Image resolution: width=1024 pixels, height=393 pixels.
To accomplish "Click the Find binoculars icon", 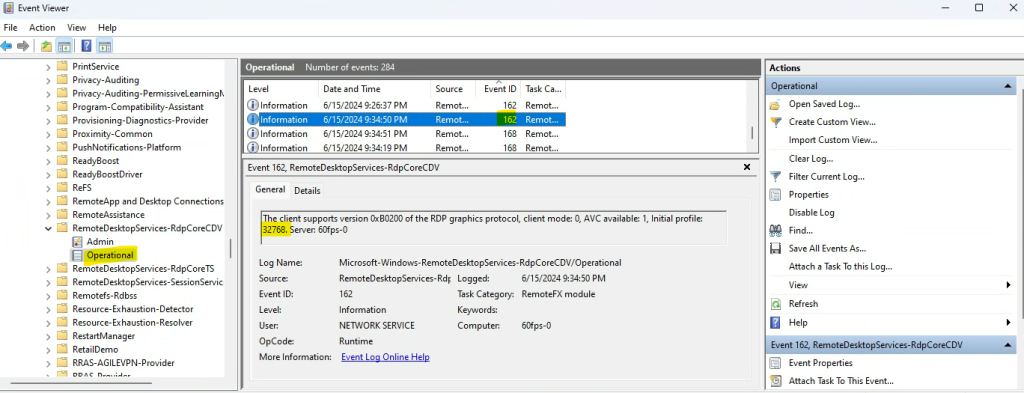I will [775, 230].
